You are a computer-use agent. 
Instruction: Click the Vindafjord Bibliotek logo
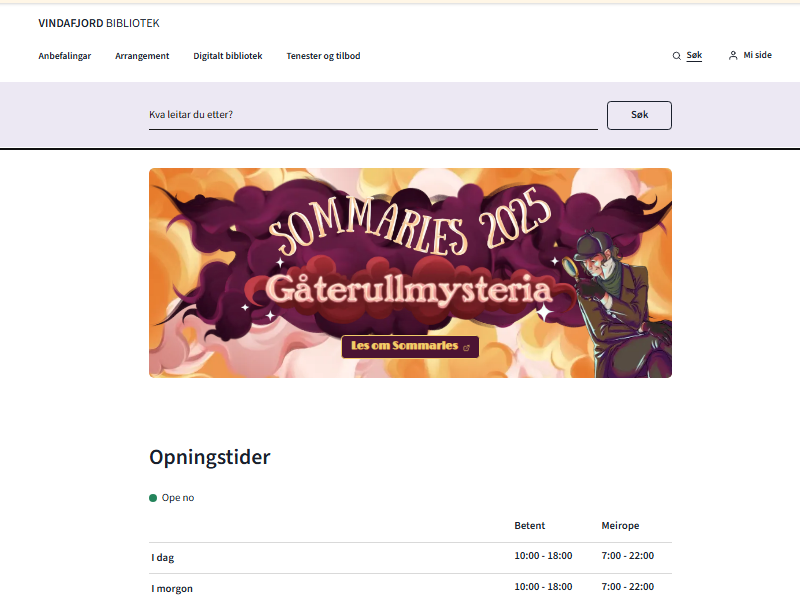(x=98, y=23)
